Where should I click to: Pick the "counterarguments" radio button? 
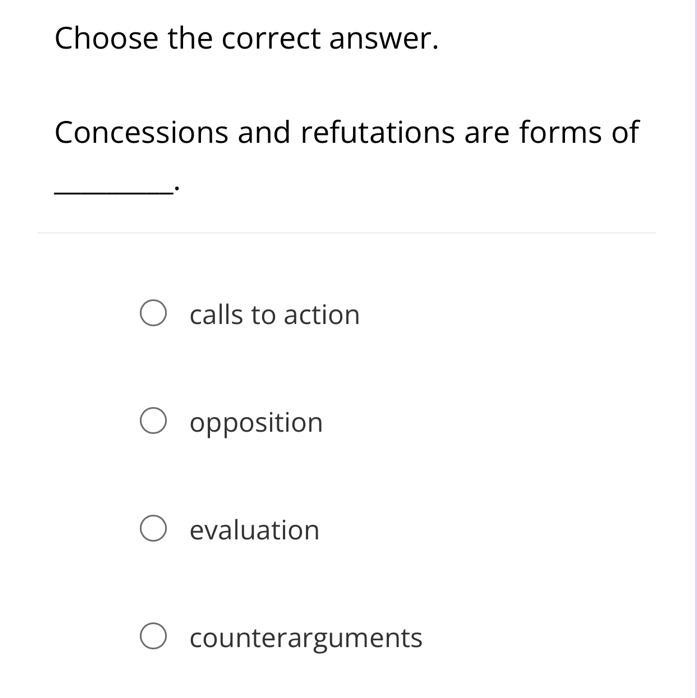coord(153,637)
